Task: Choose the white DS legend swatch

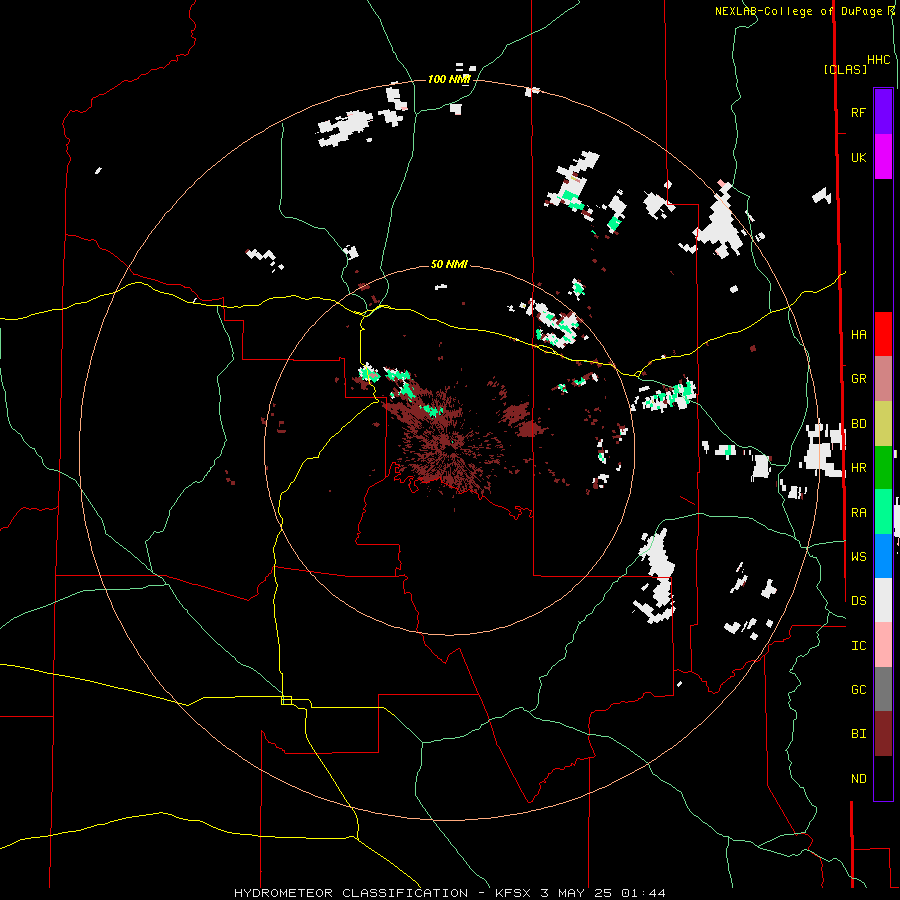Action: pos(883,600)
